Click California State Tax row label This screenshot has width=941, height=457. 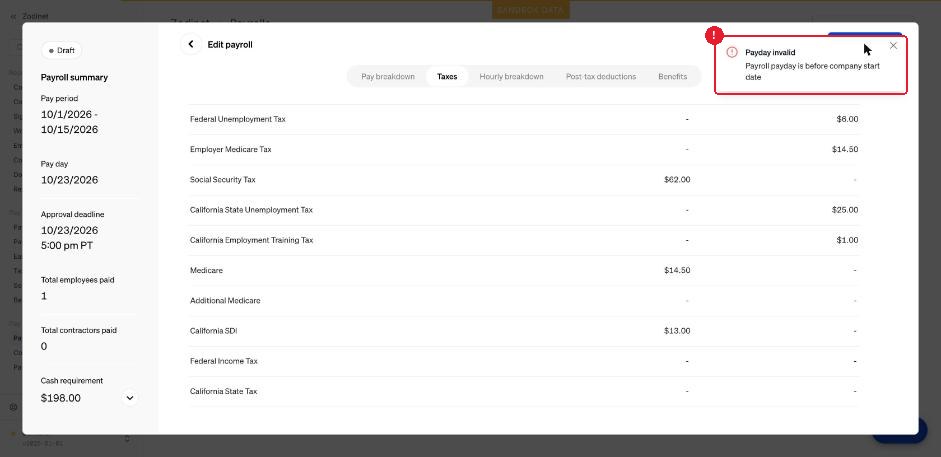click(223, 392)
